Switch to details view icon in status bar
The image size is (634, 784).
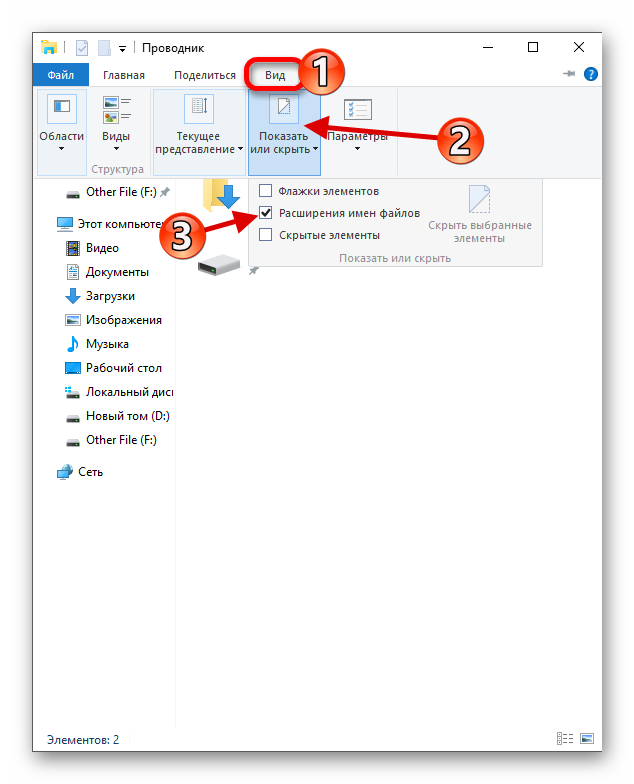(565, 738)
